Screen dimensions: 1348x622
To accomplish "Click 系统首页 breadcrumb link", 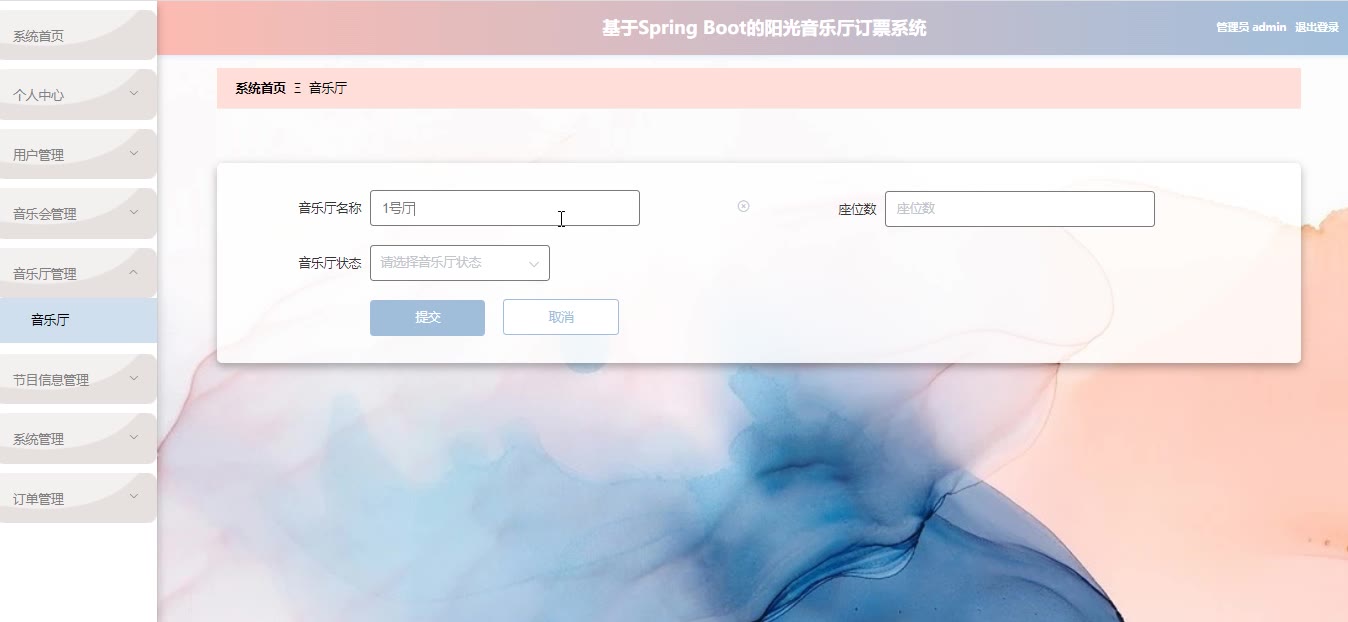I will pyautogui.click(x=260, y=88).
